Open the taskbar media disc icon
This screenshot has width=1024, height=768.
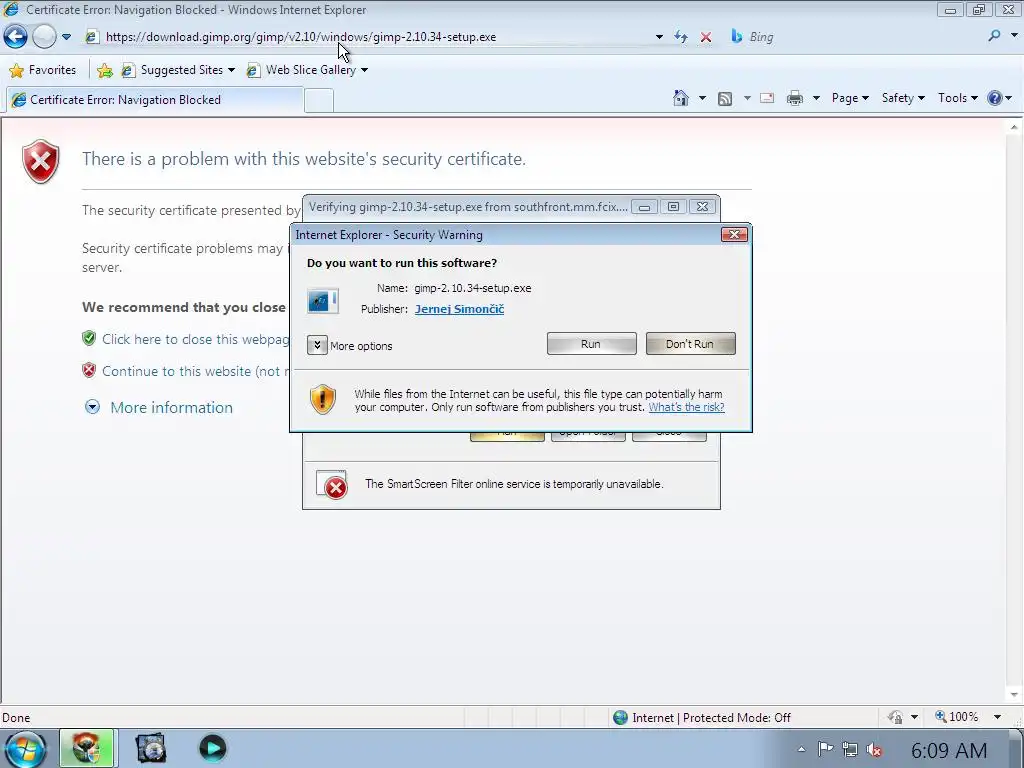(x=151, y=749)
